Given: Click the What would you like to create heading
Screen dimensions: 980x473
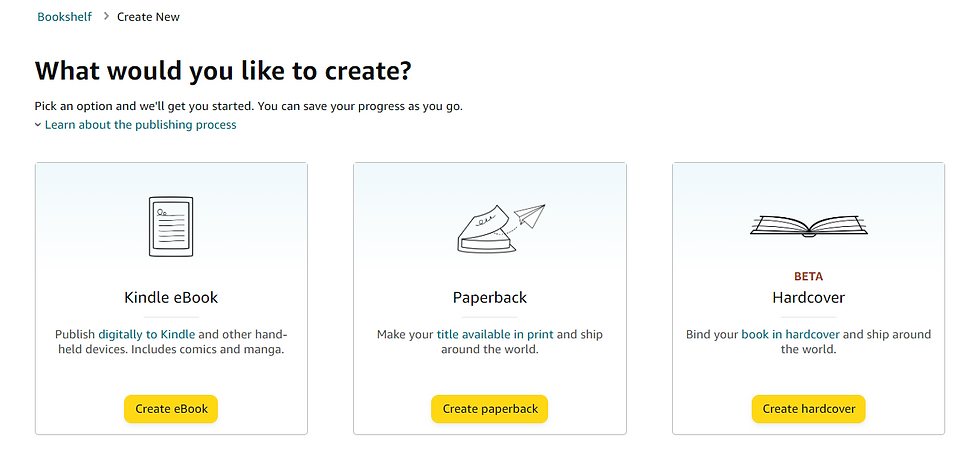Looking at the screenshot, I should coord(224,72).
